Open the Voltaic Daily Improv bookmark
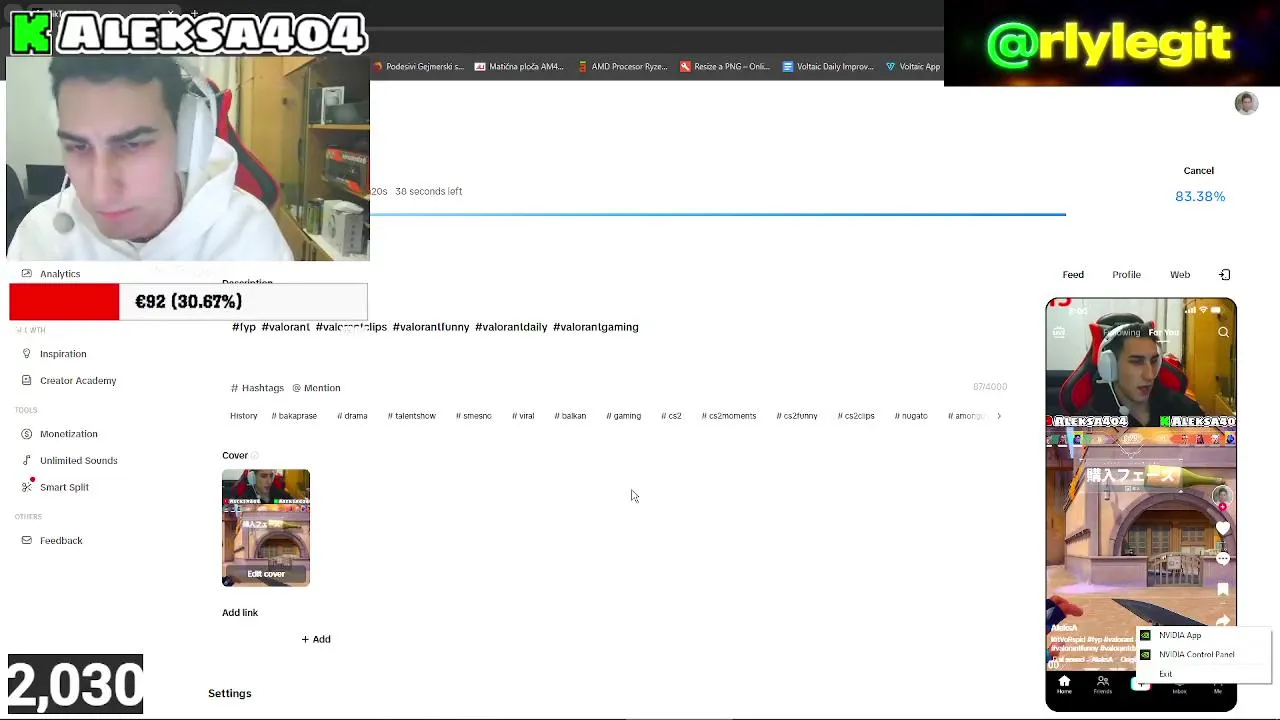Screen dimensions: 1280x720 click(828, 67)
